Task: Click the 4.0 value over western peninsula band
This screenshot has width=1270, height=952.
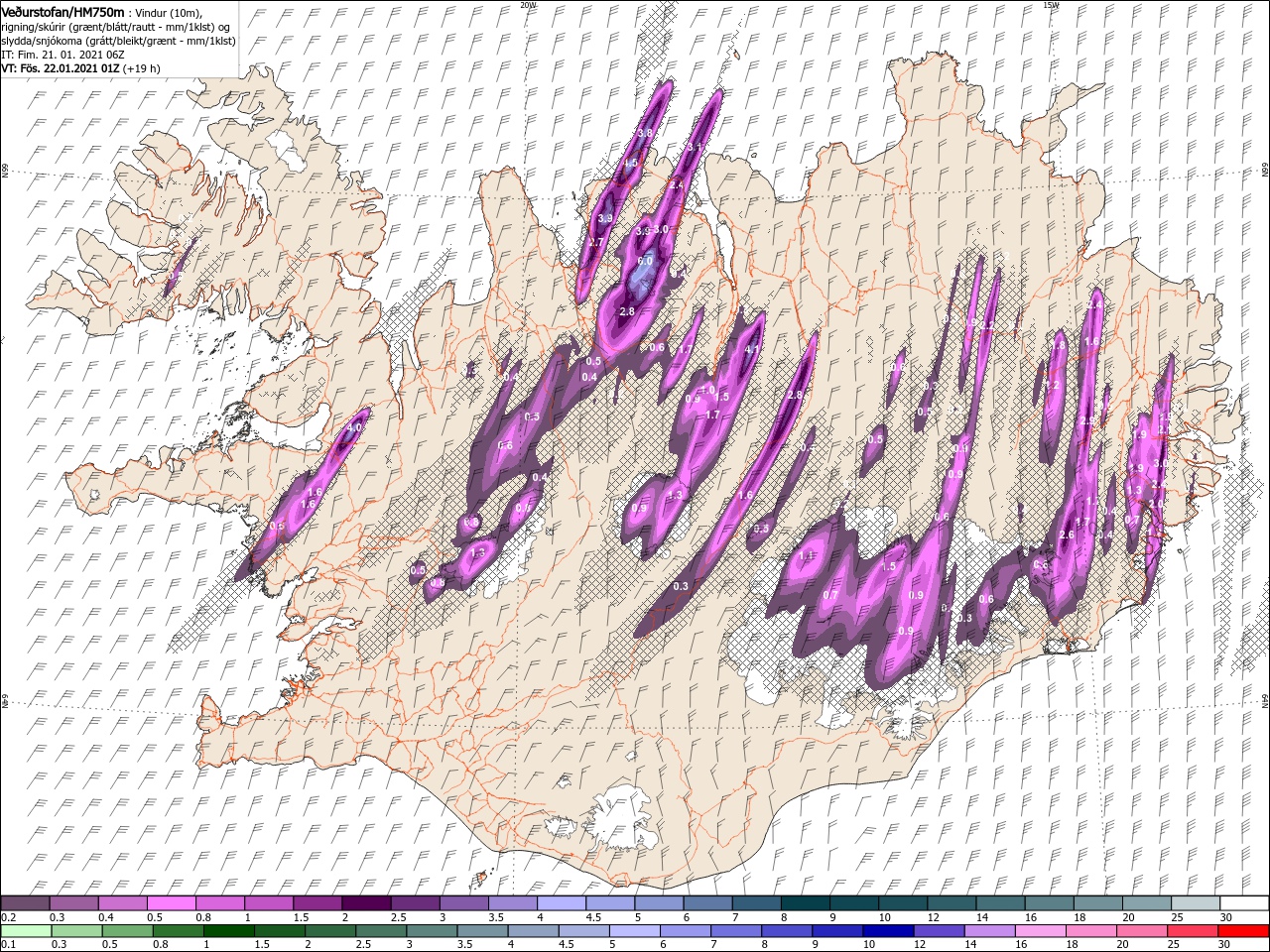Action: click(x=354, y=428)
